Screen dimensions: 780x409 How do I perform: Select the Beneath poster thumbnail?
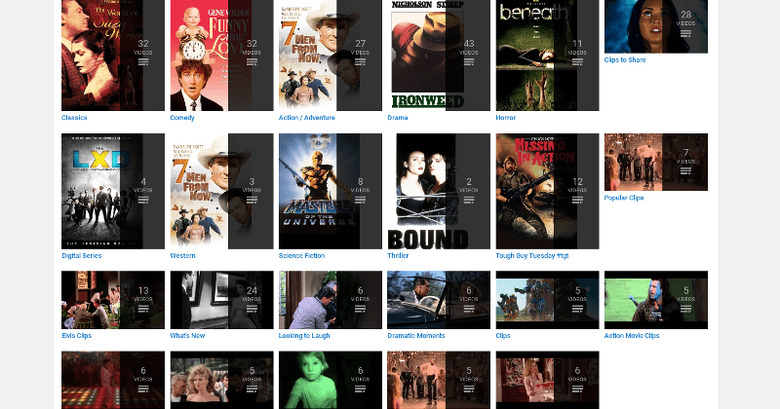click(x=547, y=55)
